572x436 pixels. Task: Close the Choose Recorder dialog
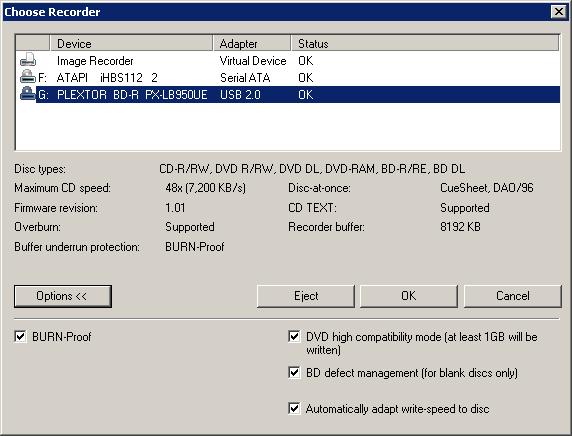(x=559, y=12)
